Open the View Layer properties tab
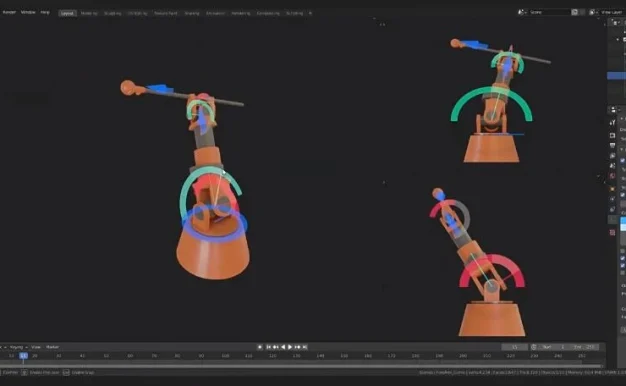The width and height of the screenshot is (626, 386). click(x=612, y=156)
